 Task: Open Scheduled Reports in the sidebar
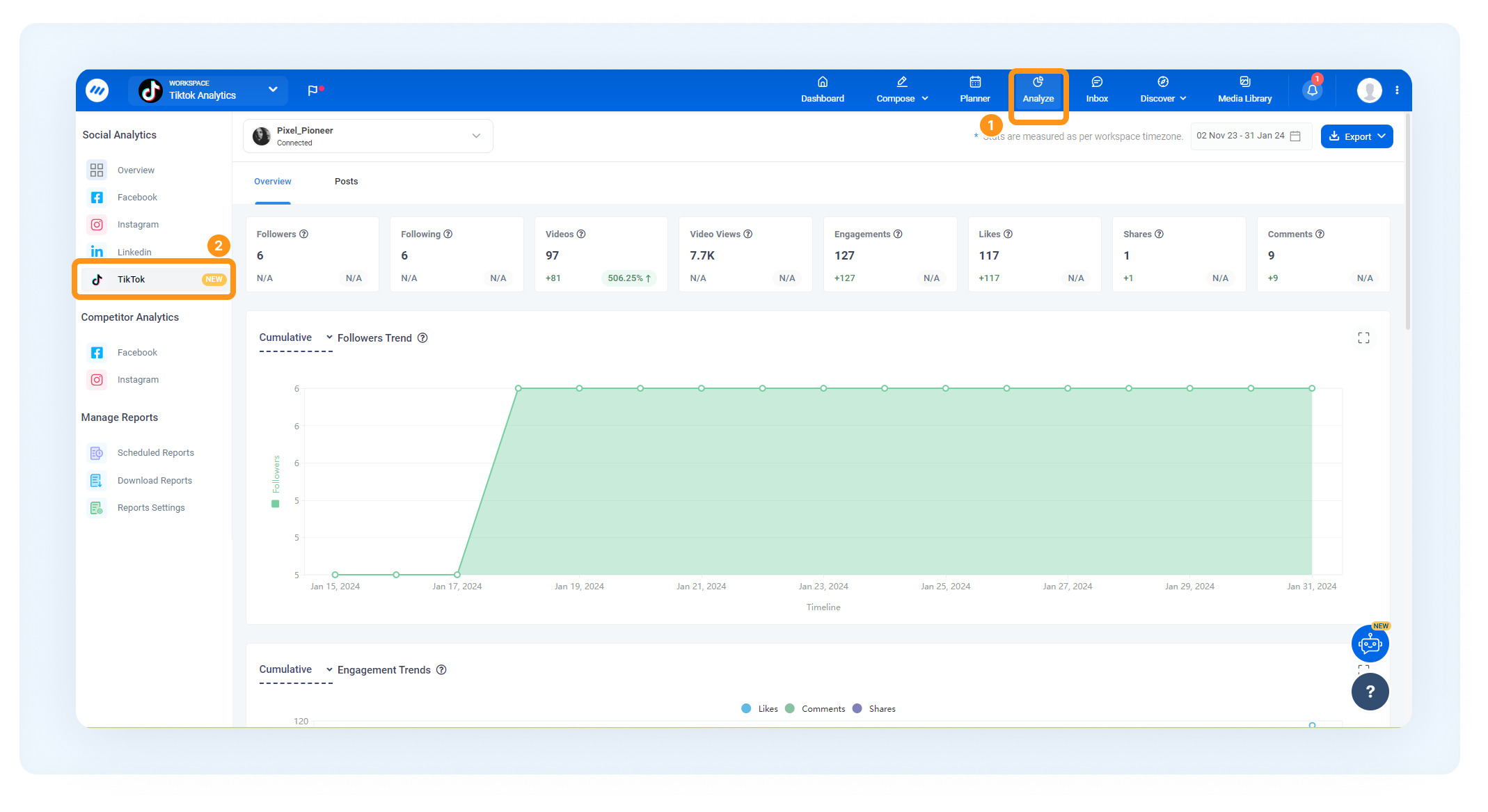click(x=155, y=453)
